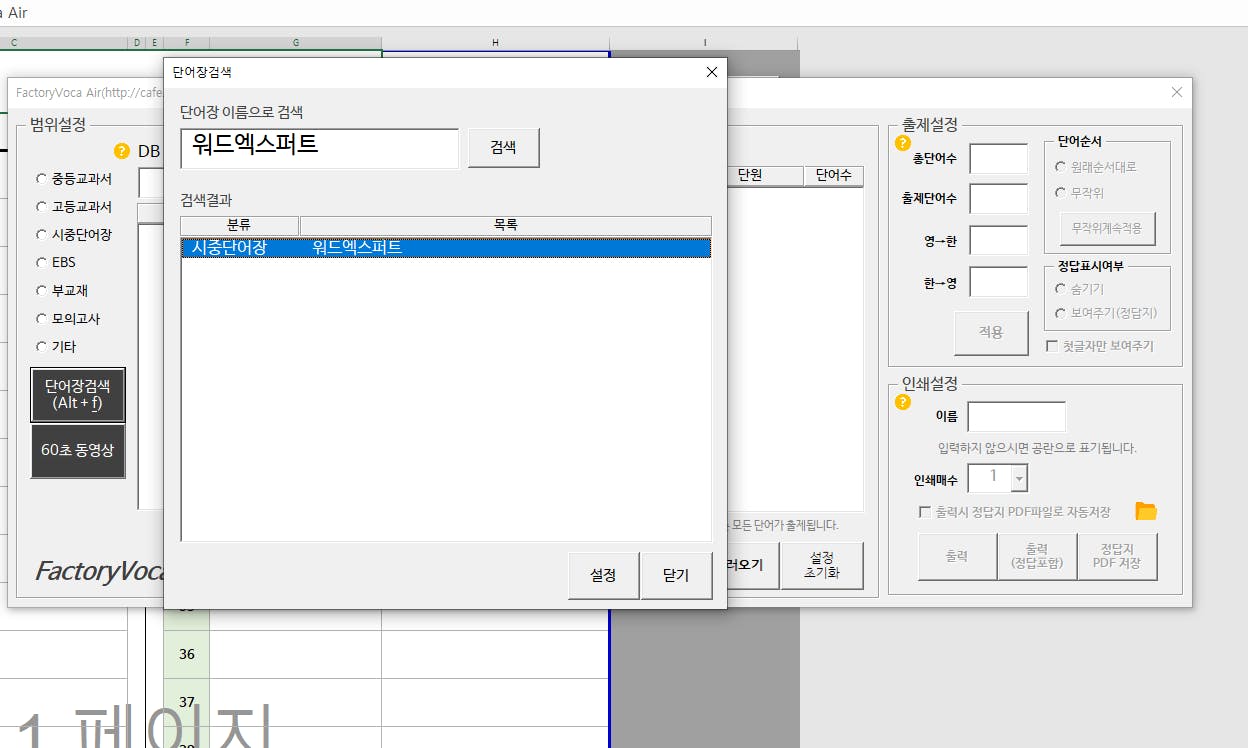Click the 단어장 이름 search text field
The width and height of the screenshot is (1248, 748).
(320, 148)
